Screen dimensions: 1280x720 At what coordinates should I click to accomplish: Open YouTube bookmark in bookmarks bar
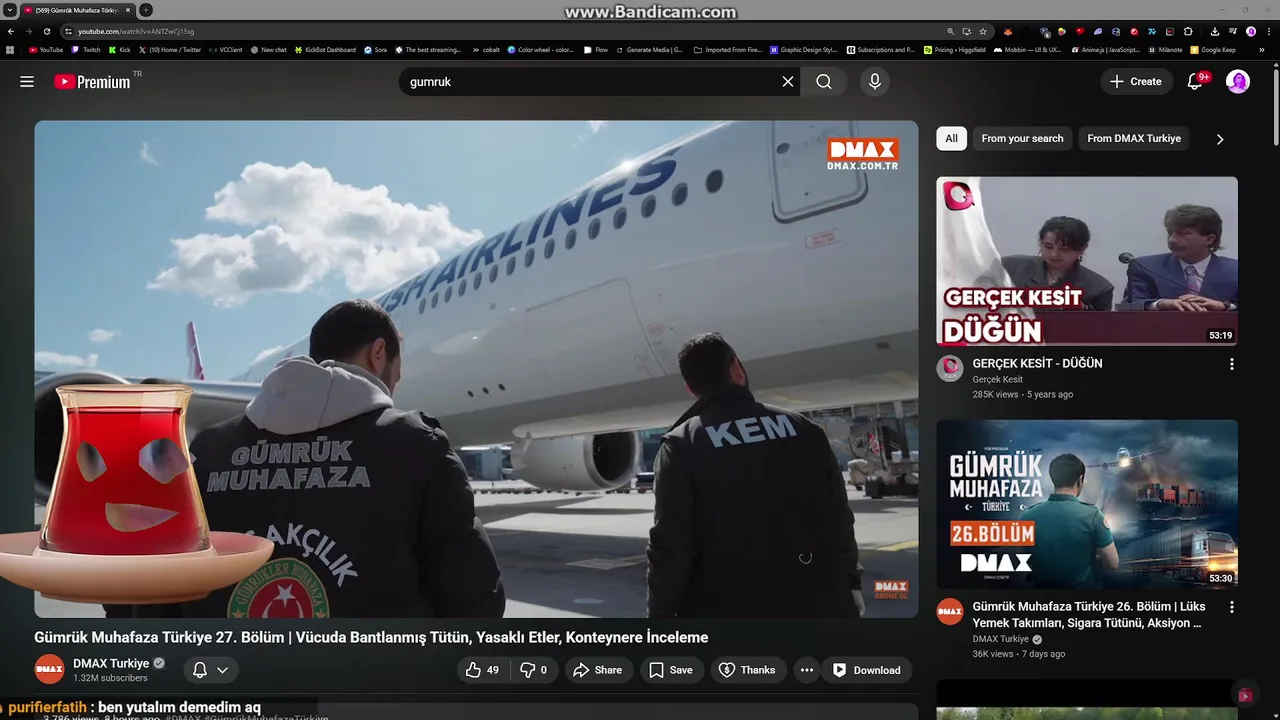coord(46,49)
